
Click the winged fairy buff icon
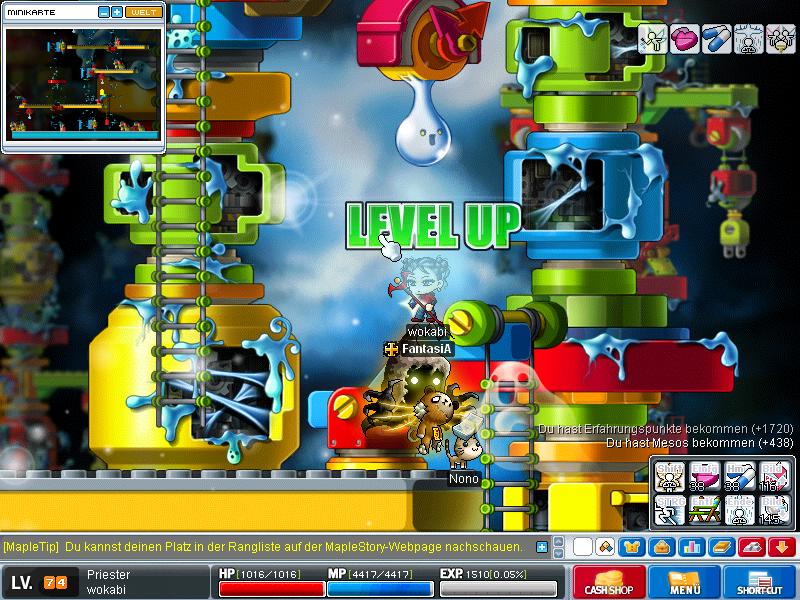(654, 38)
